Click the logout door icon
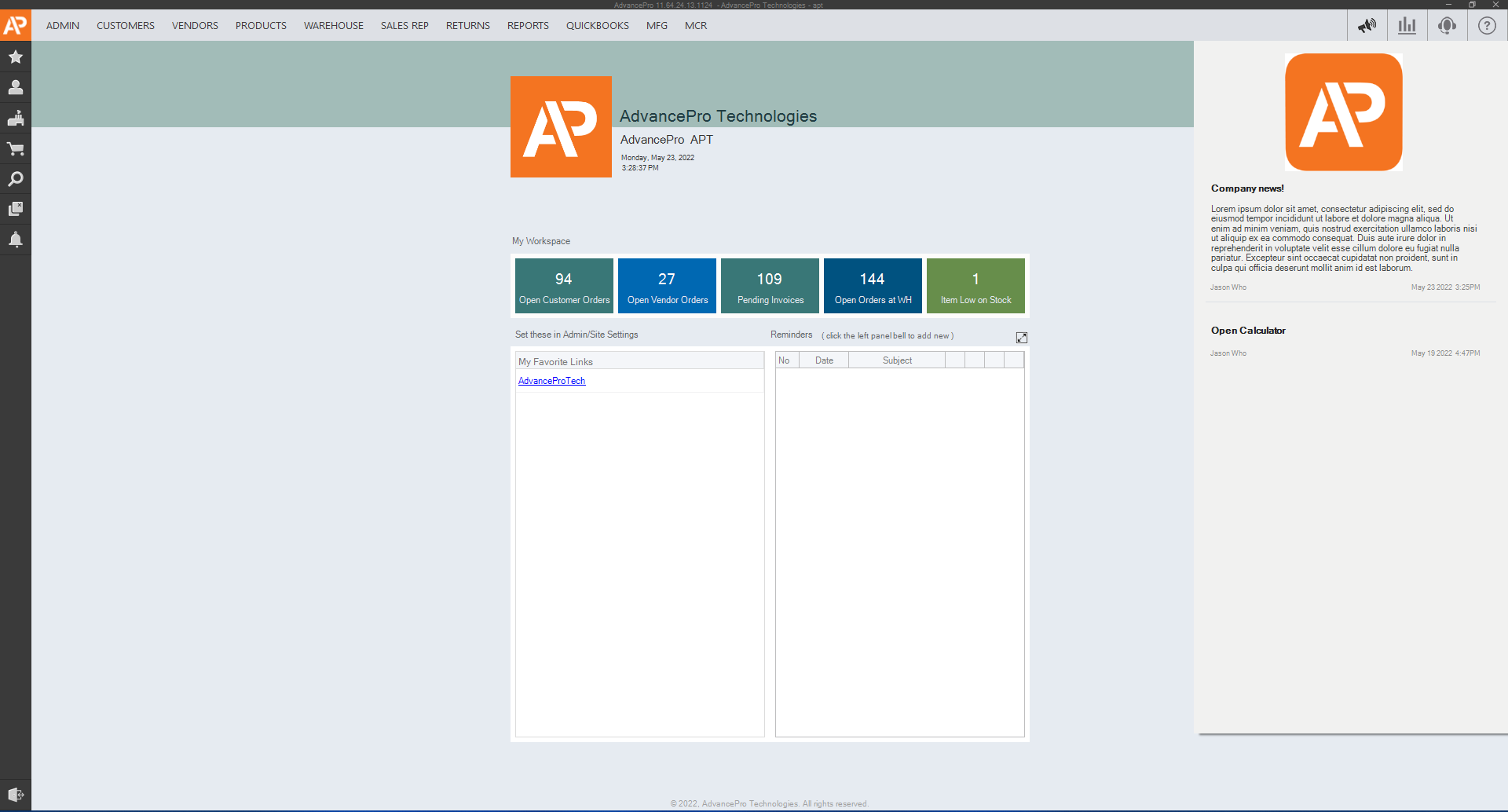 [16, 795]
